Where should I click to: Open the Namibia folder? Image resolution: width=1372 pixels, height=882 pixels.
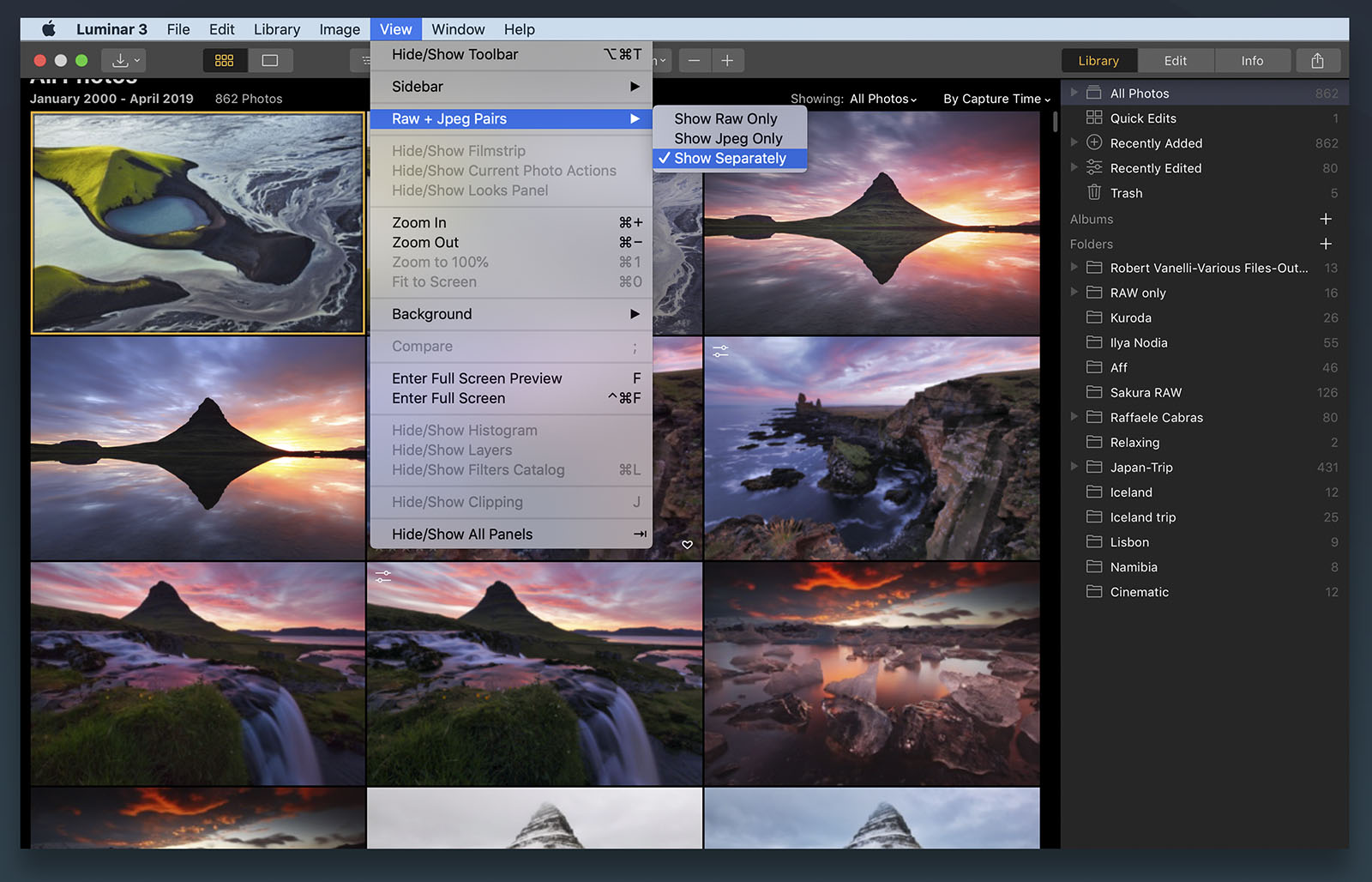pyautogui.click(x=1205, y=566)
